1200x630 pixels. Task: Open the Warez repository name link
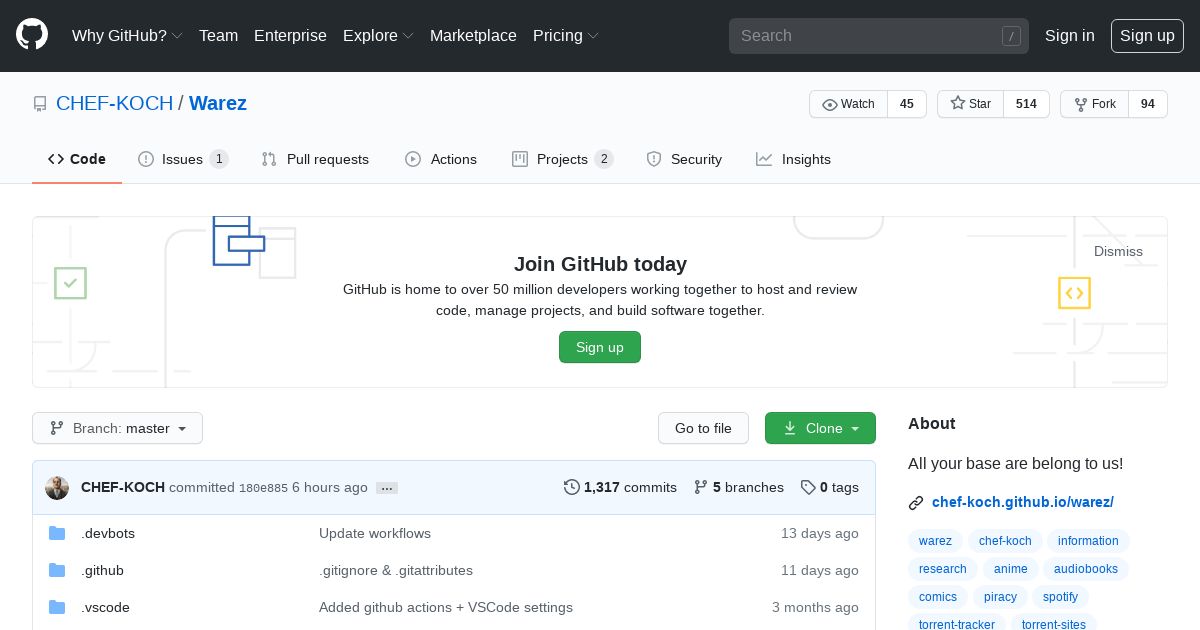[x=218, y=103]
